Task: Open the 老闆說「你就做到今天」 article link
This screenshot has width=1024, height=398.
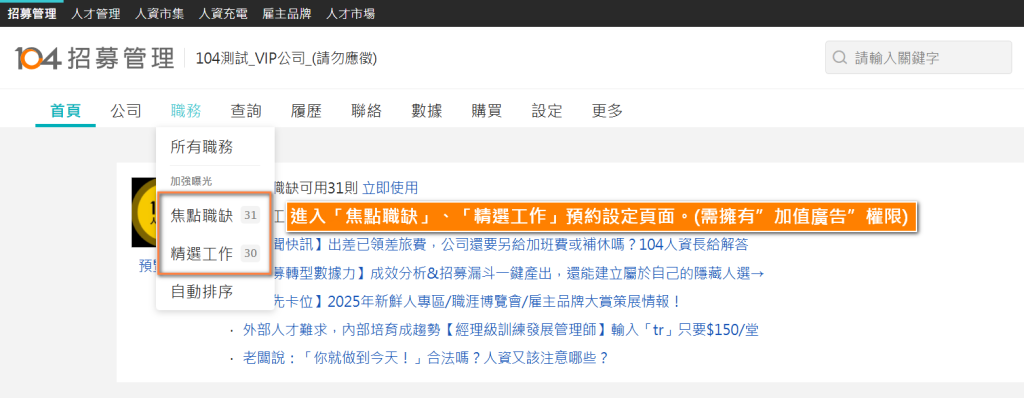Action: point(425,358)
